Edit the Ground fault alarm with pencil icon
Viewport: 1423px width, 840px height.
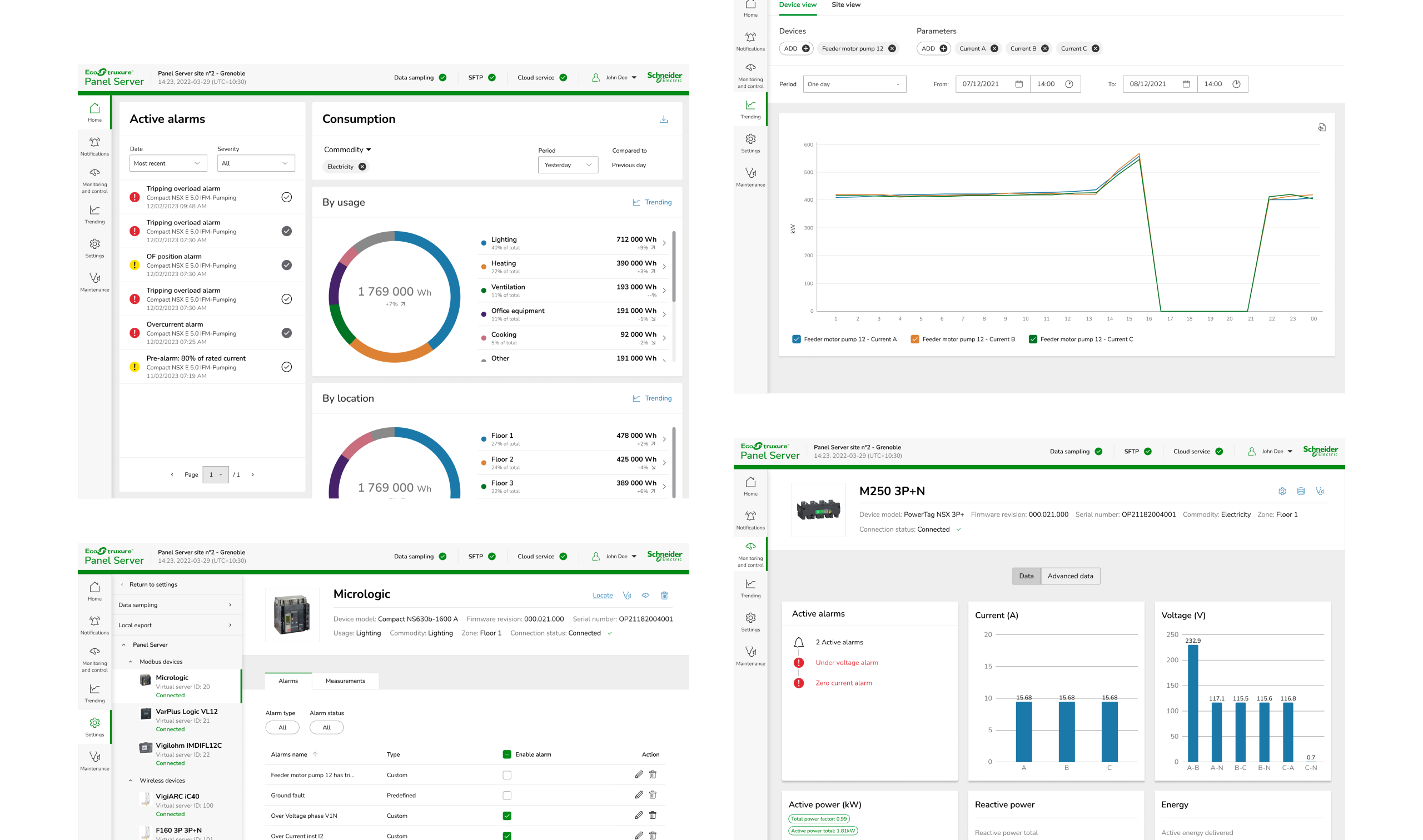tap(639, 794)
